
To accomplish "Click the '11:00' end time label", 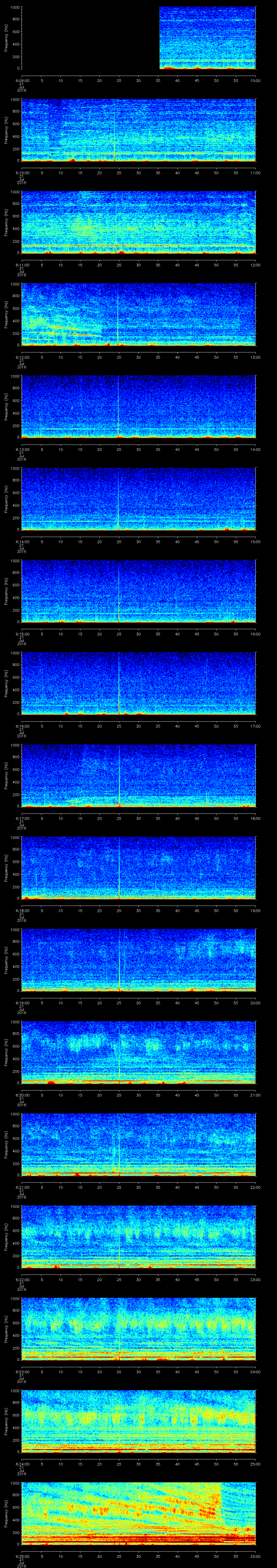I will tap(255, 173).
